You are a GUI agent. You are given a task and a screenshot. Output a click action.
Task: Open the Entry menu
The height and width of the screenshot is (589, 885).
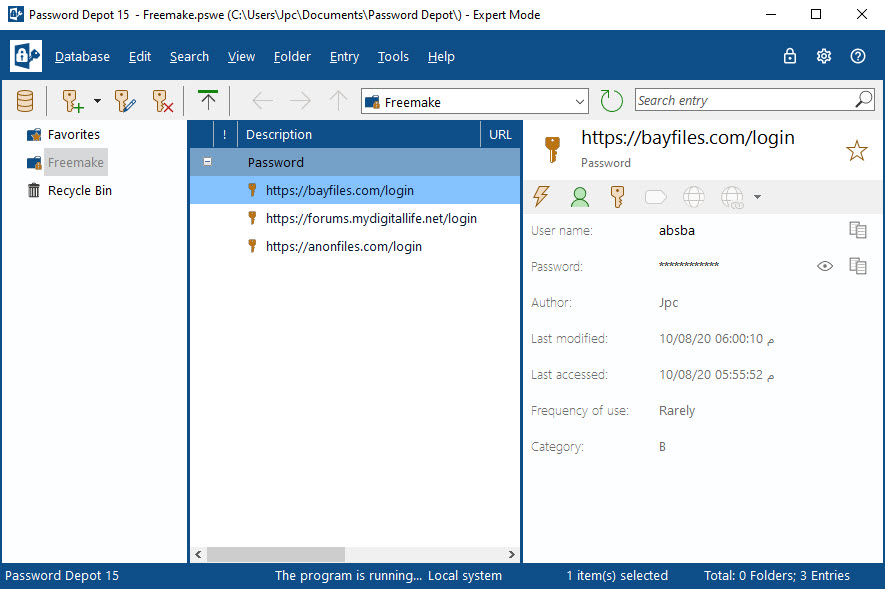344,56
